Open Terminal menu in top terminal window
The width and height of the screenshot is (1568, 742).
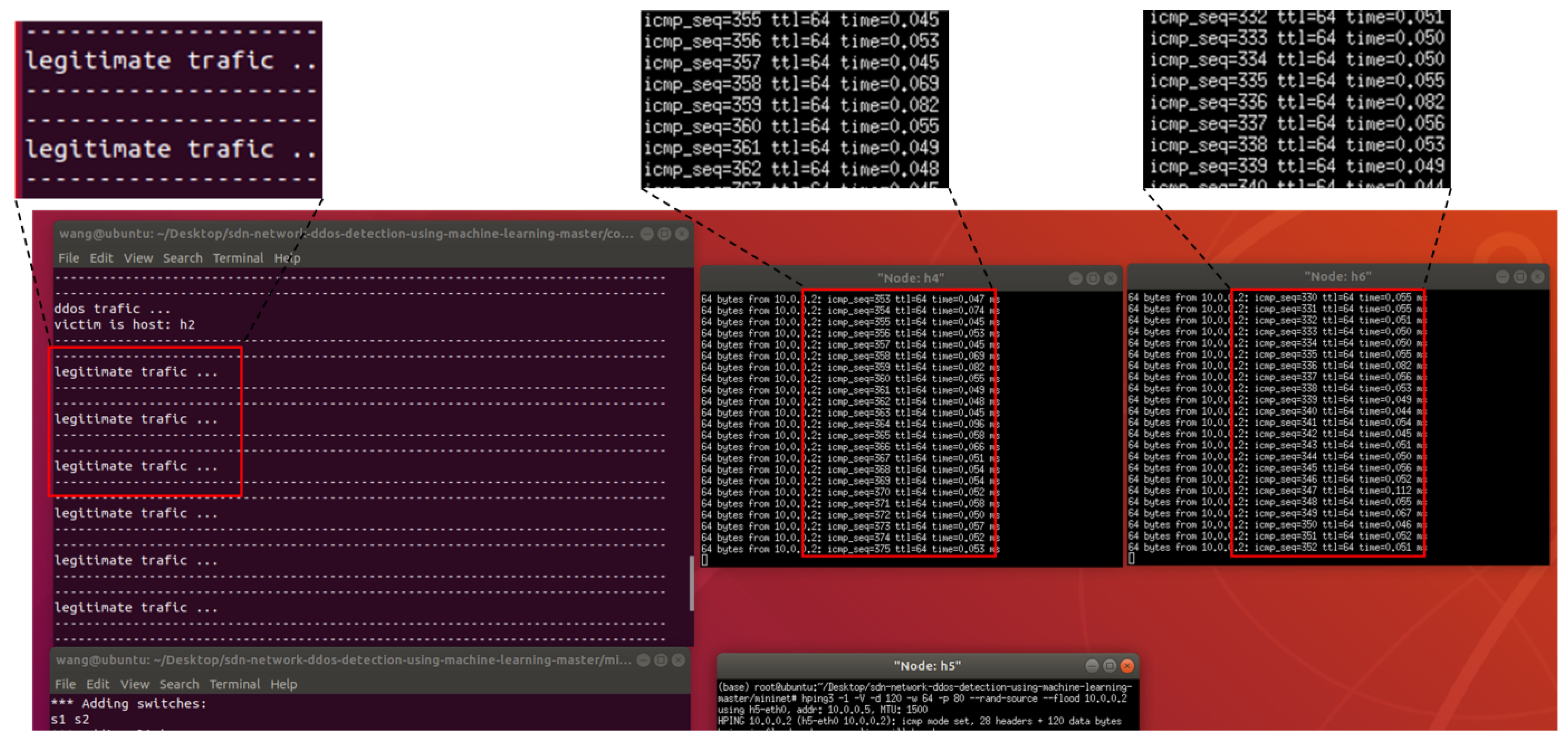pyautogui.click(x=238, y=258)
